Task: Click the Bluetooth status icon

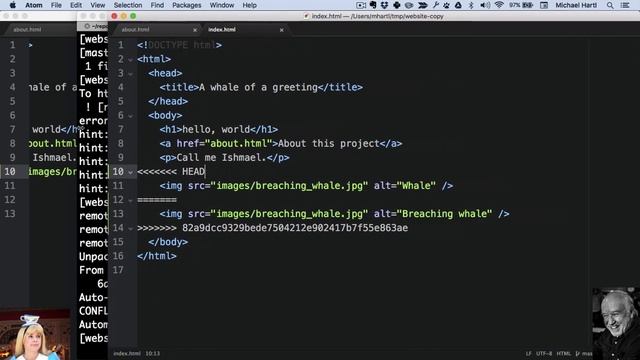Action: click(471, 5)
